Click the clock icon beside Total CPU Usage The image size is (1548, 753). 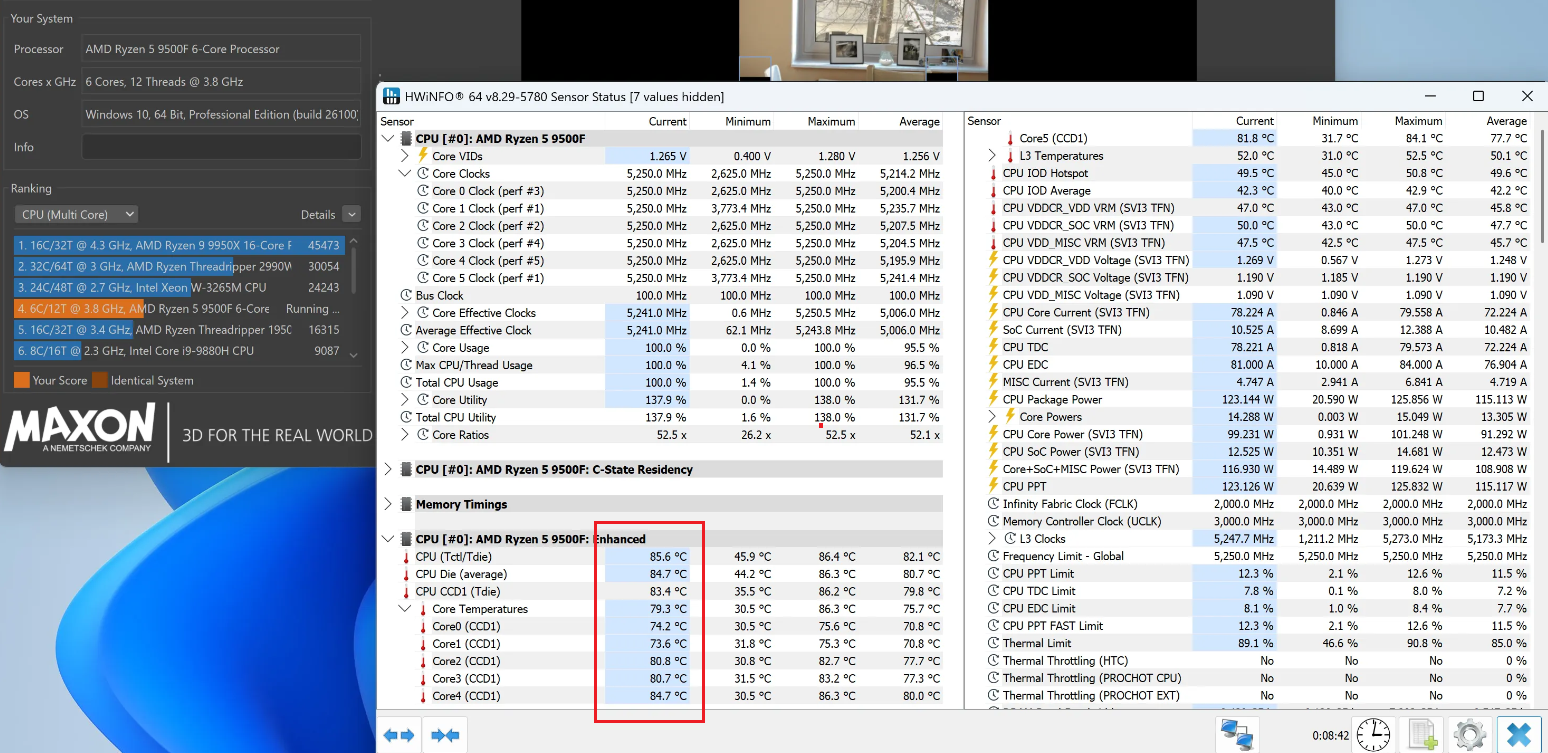pos(407,382)
